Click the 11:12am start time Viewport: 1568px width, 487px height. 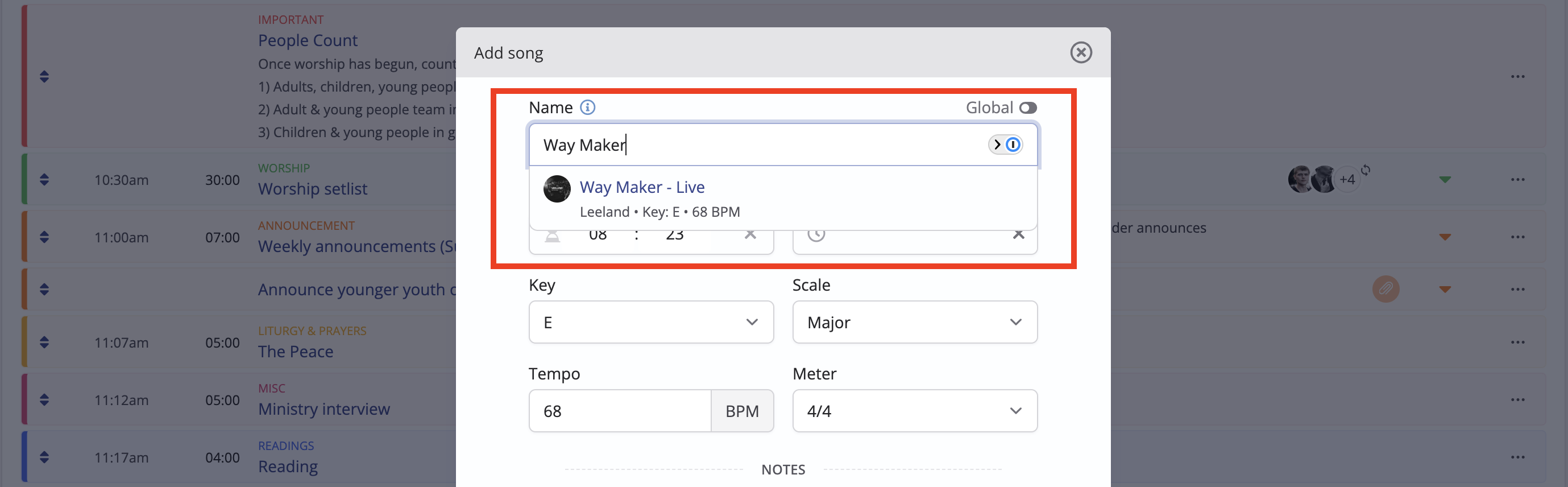coord(121,401)
